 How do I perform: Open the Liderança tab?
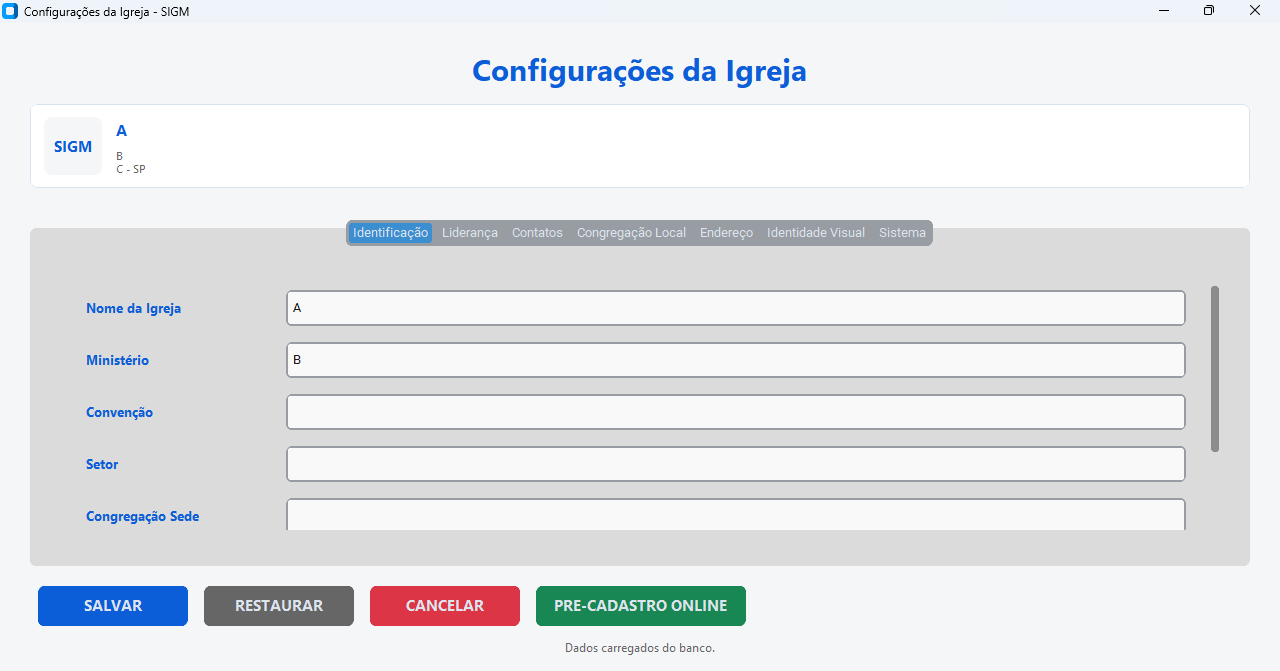click(x=470, y=233)
